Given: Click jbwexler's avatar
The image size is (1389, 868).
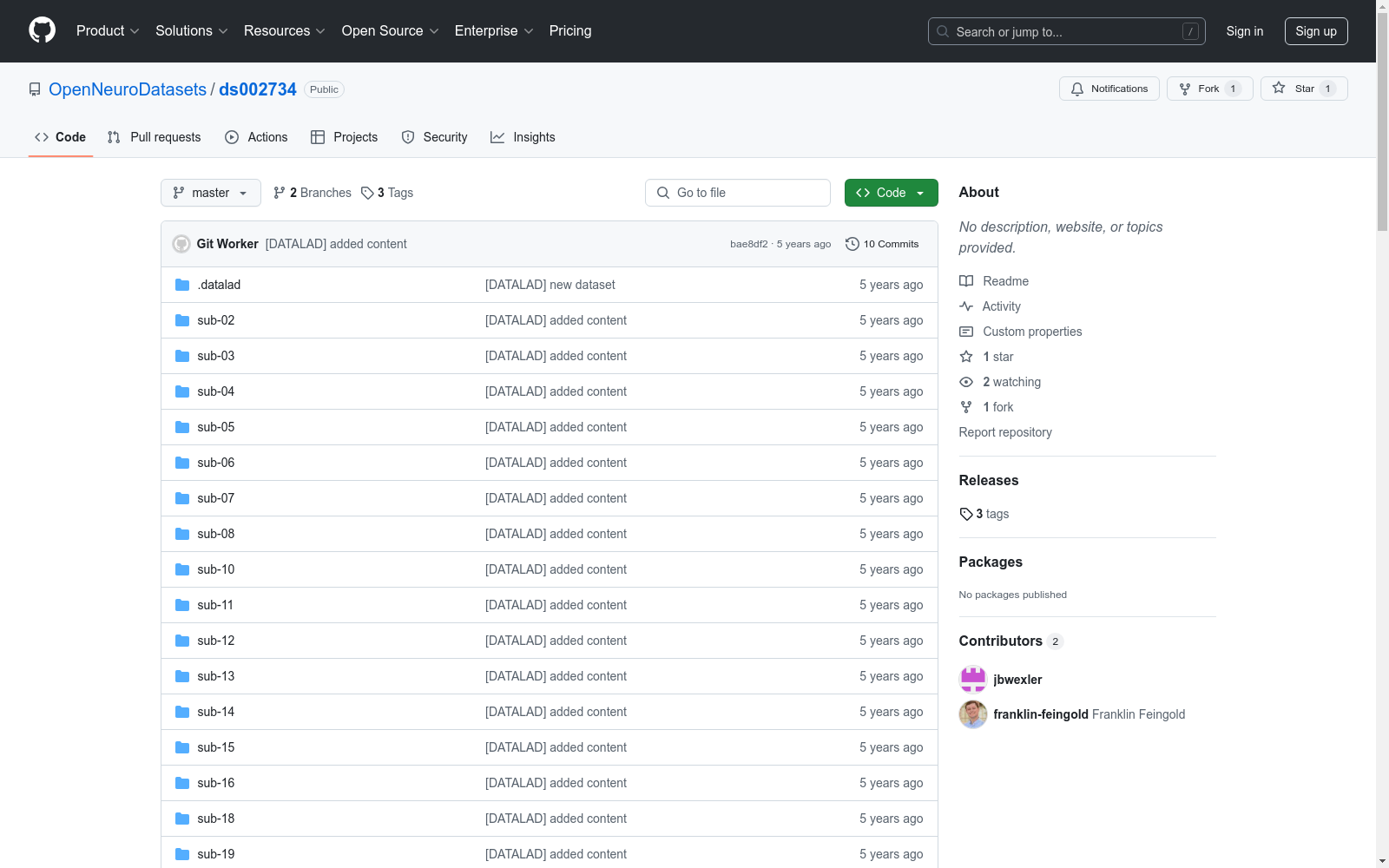Looking at the screenshot, I should 973,680.
